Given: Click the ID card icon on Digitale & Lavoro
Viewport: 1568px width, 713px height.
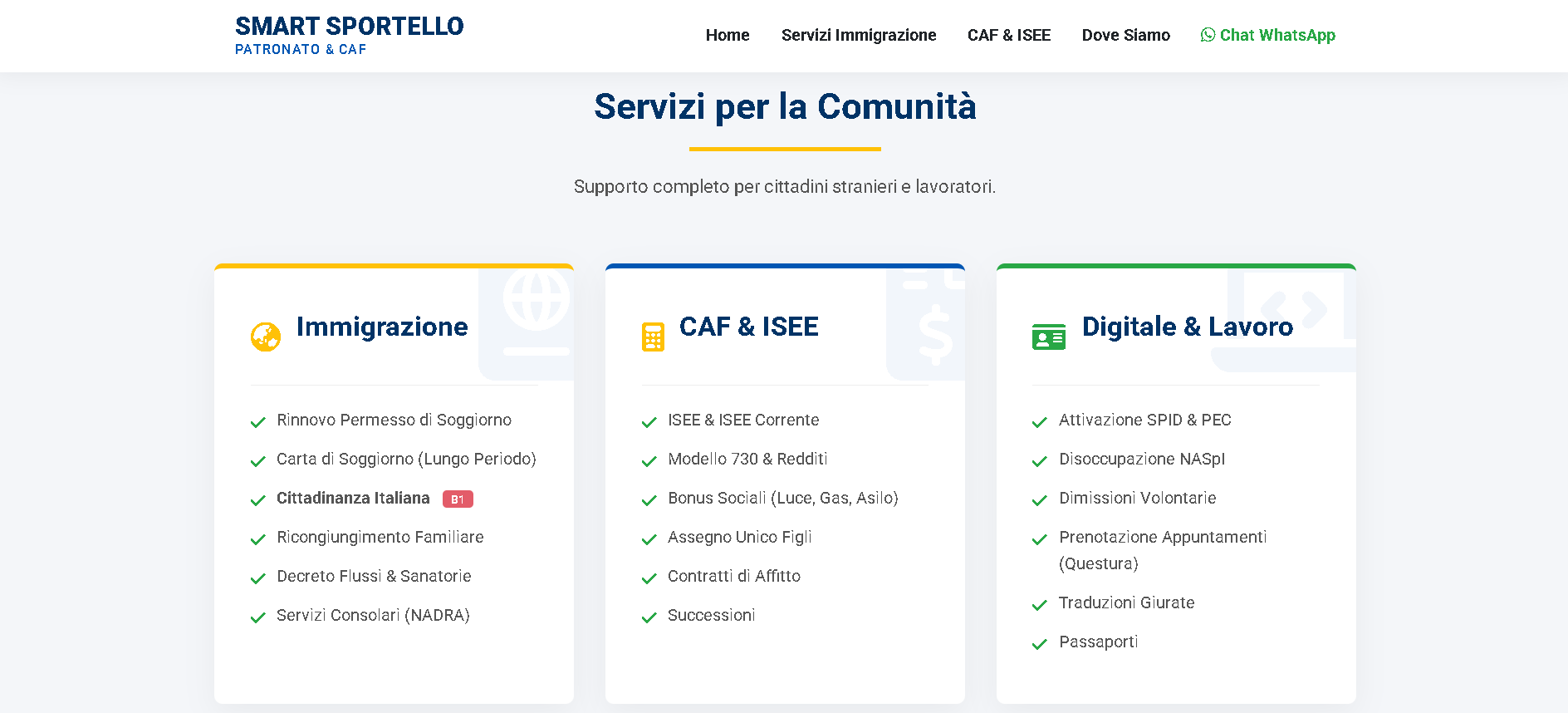Looking at the screenshot, I should coord(1049,336).
